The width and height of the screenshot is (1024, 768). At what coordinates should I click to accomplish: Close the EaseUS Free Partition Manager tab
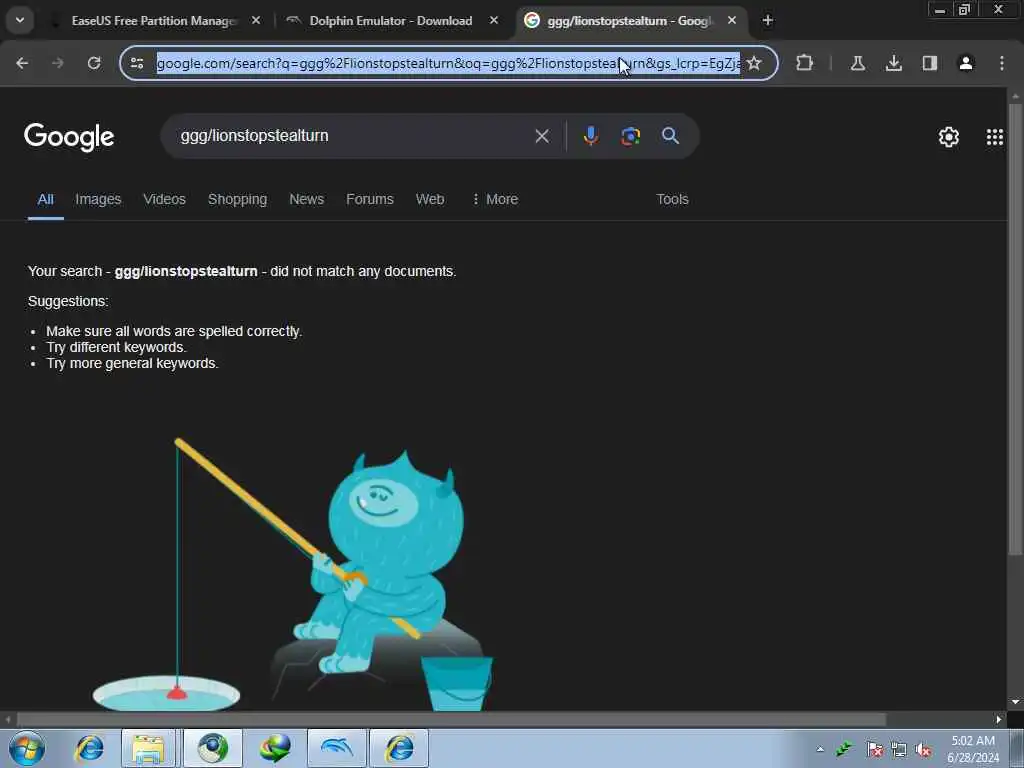click(256, 21)
